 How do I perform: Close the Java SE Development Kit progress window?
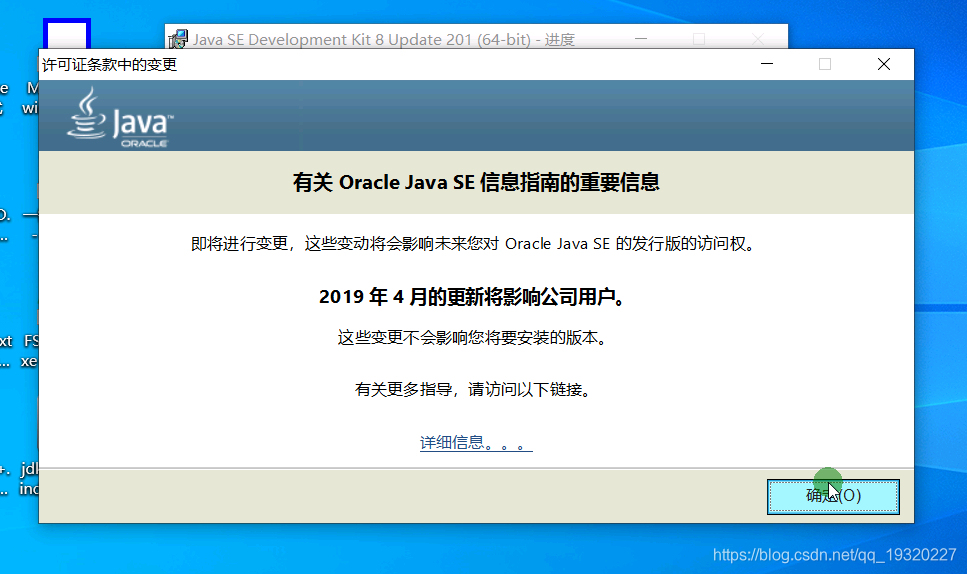click(x=757, y=39)
